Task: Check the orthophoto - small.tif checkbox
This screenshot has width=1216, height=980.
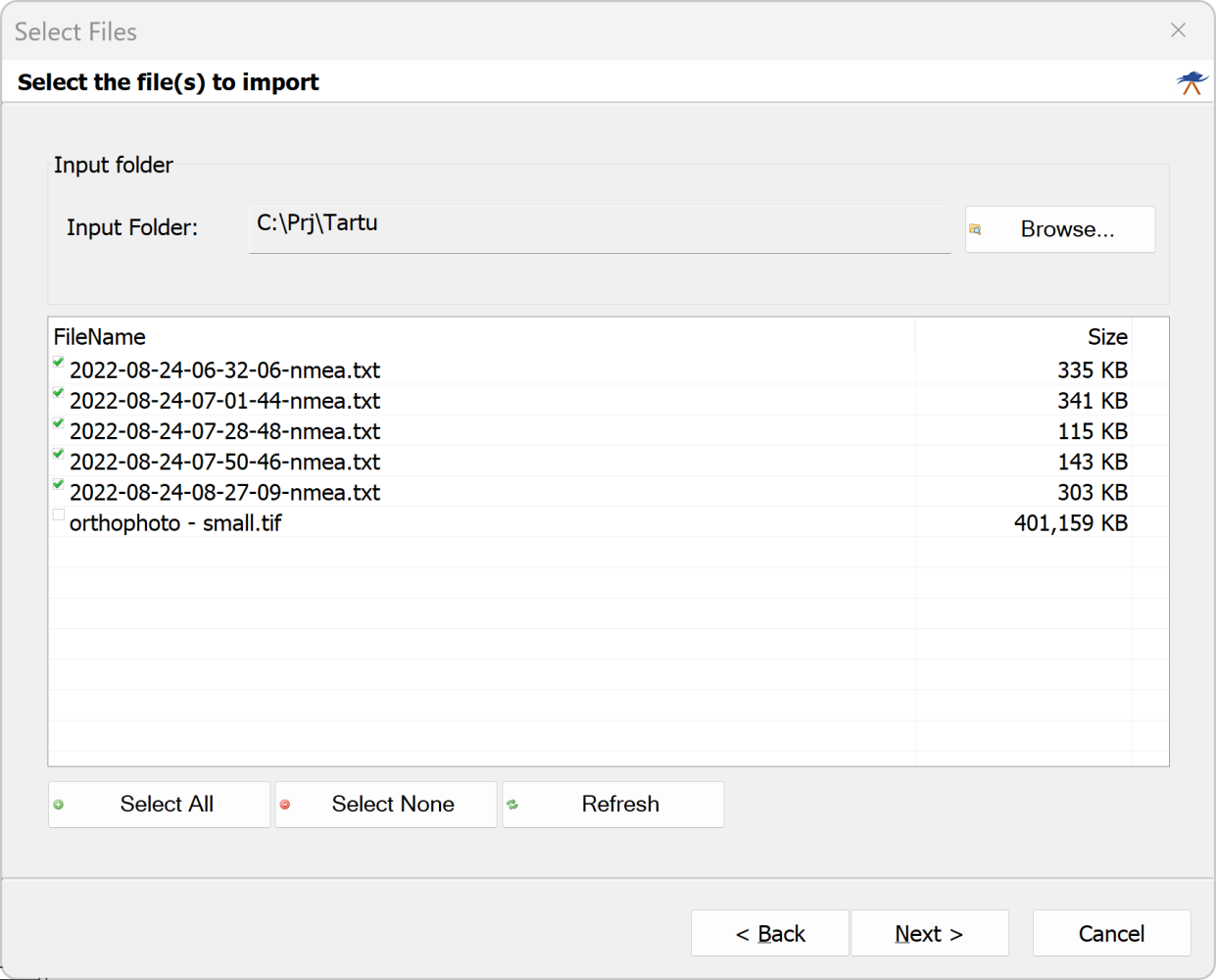Action: pos(59,514)
